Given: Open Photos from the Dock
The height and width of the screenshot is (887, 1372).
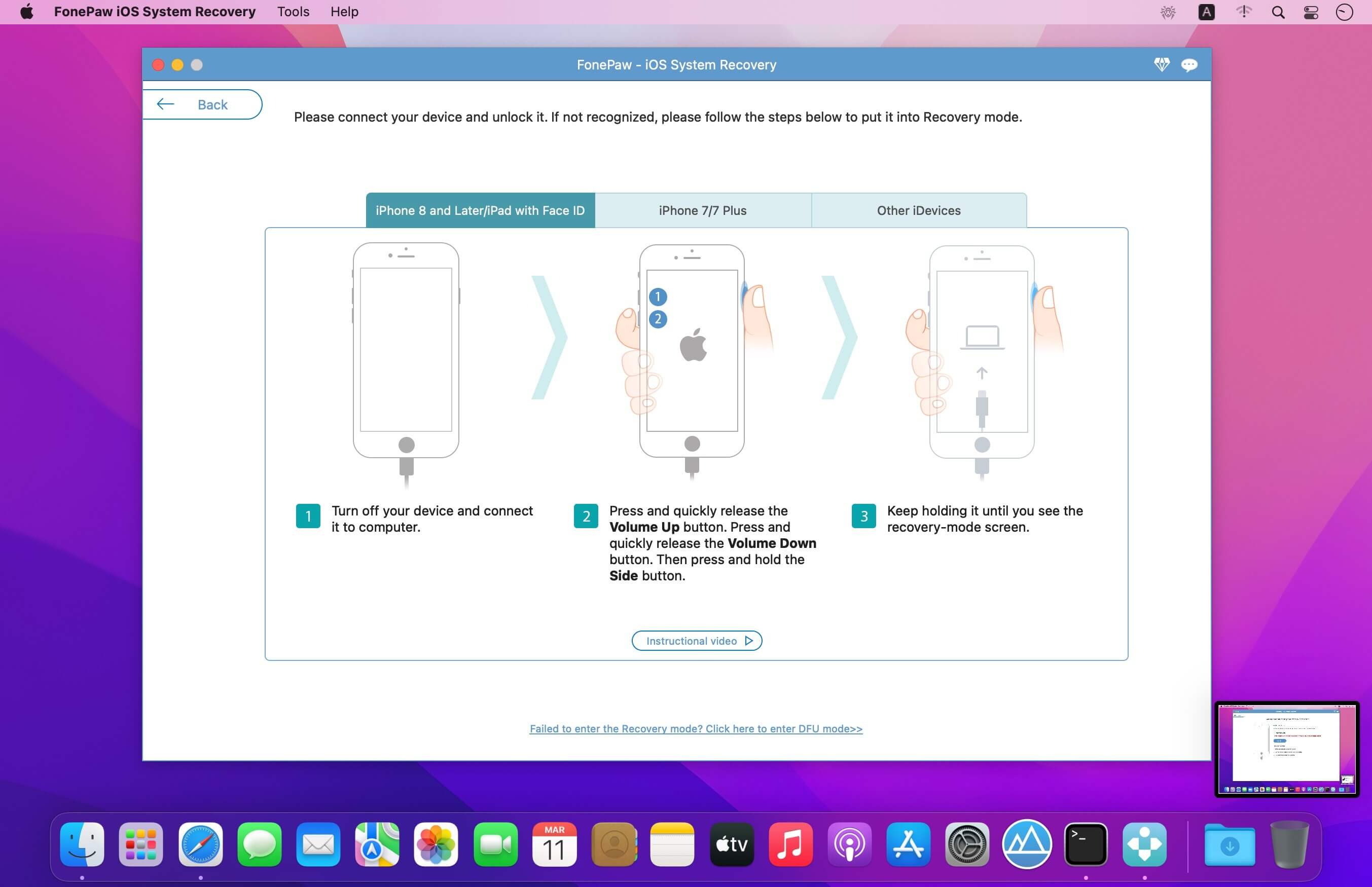Looking at the screenshot, I should [x=436, y=844].
